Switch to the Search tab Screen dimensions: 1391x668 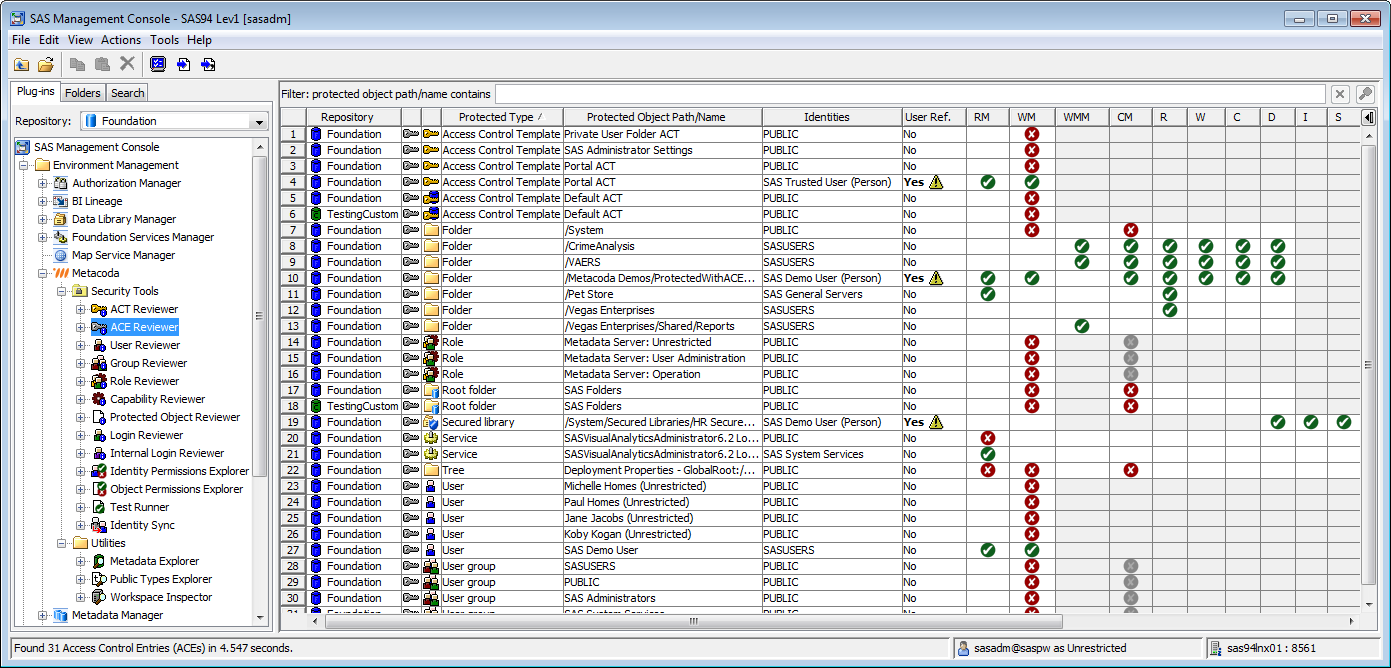[x=127, y=93]
